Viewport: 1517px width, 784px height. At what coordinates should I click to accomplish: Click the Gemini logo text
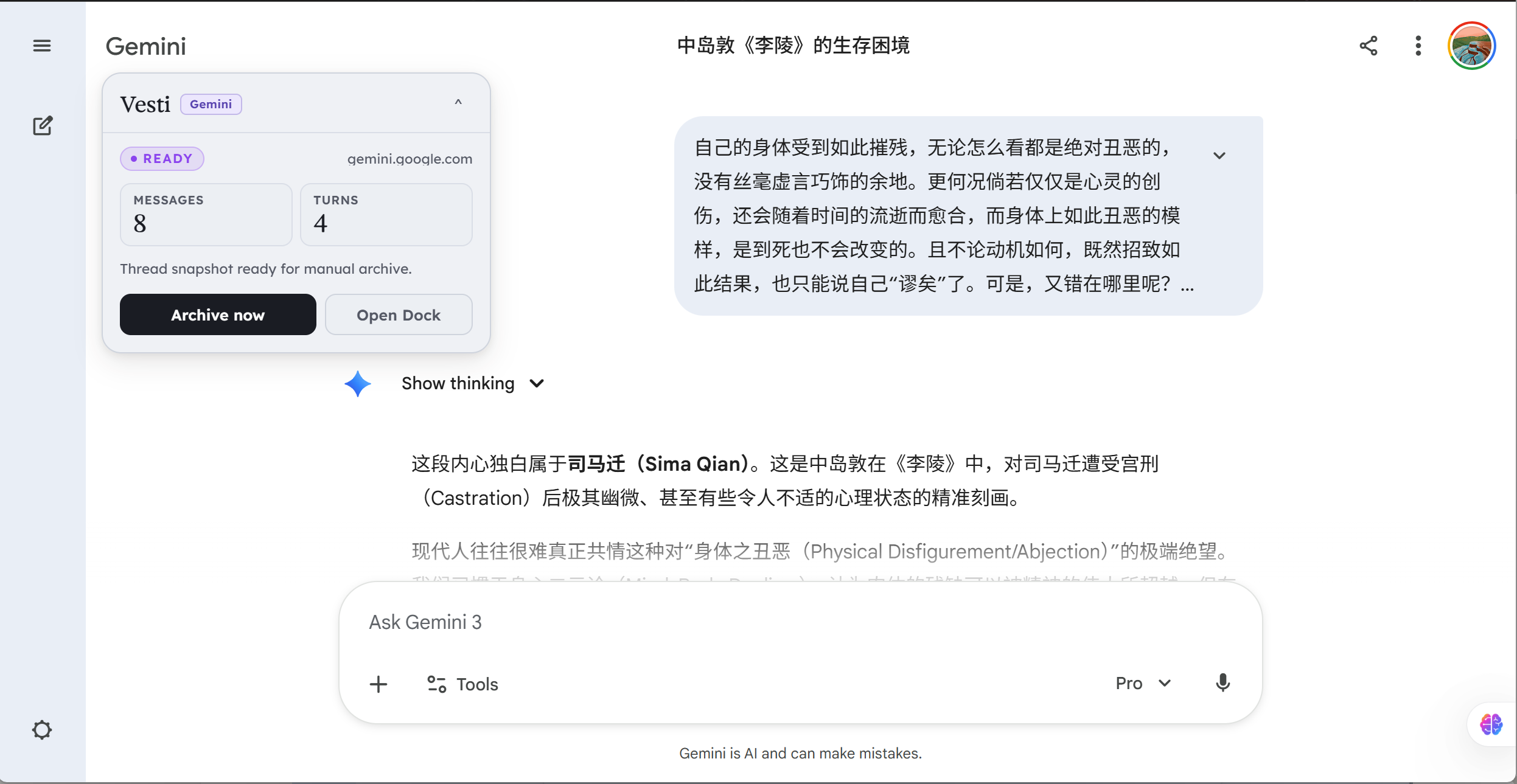146,46
